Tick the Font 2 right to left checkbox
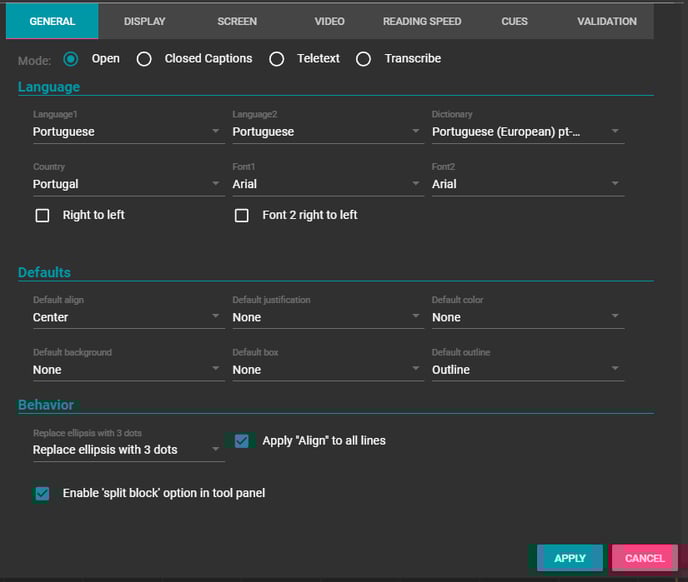Image resolution: width=688 pixels, height=582 pixels. (x=241, y=215)
